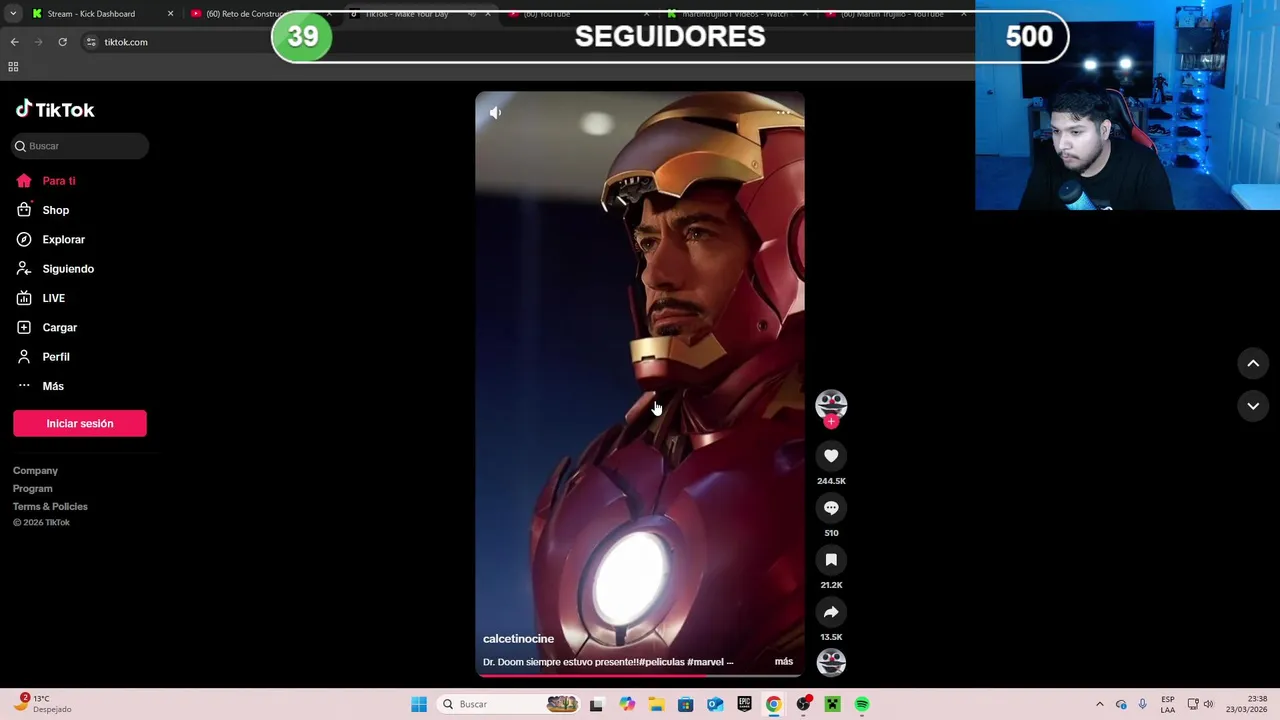Go to Perfil in the sidebar
1280x720 pixels.
click(x=43, y=357)
